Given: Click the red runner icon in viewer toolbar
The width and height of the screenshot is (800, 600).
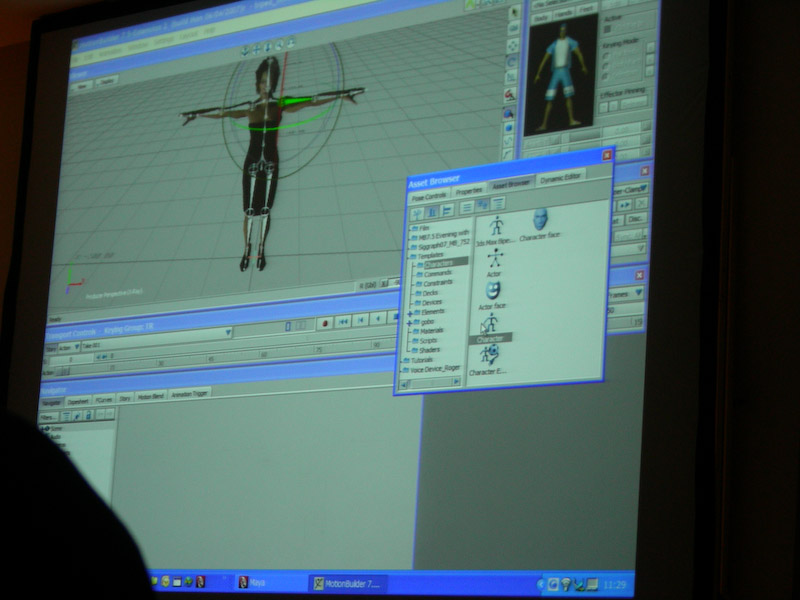Looking at the screenshot, I should [509, 95].
